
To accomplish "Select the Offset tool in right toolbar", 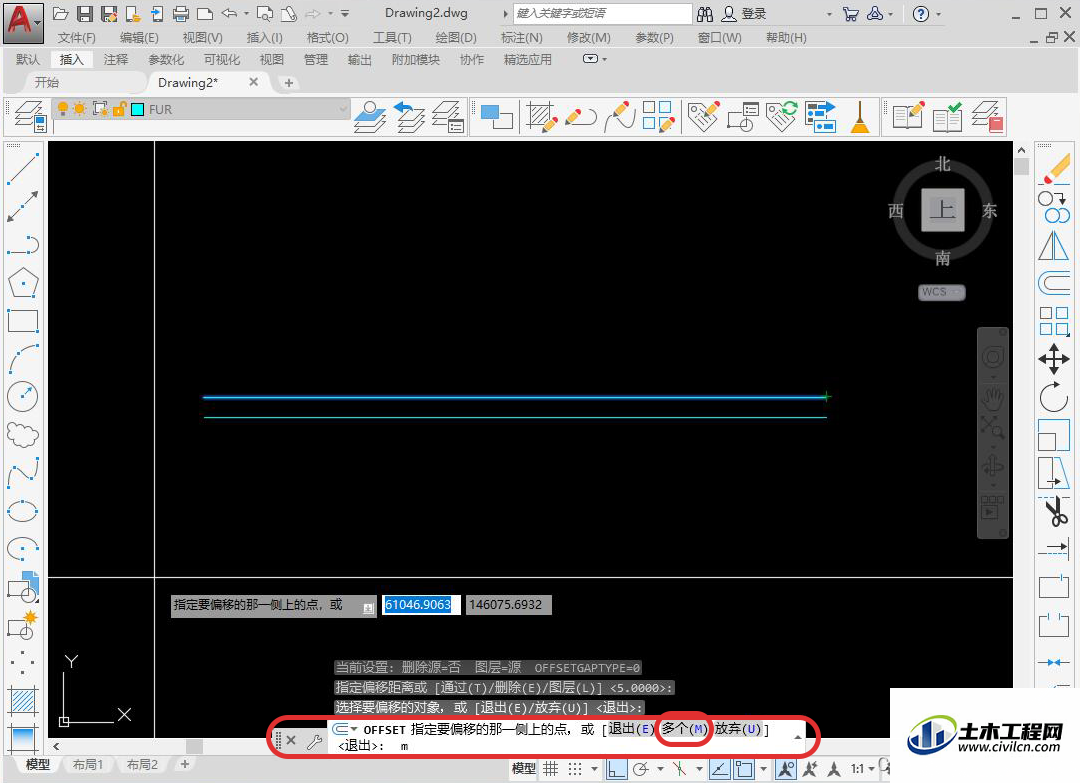I will (x=1054, y=283).
